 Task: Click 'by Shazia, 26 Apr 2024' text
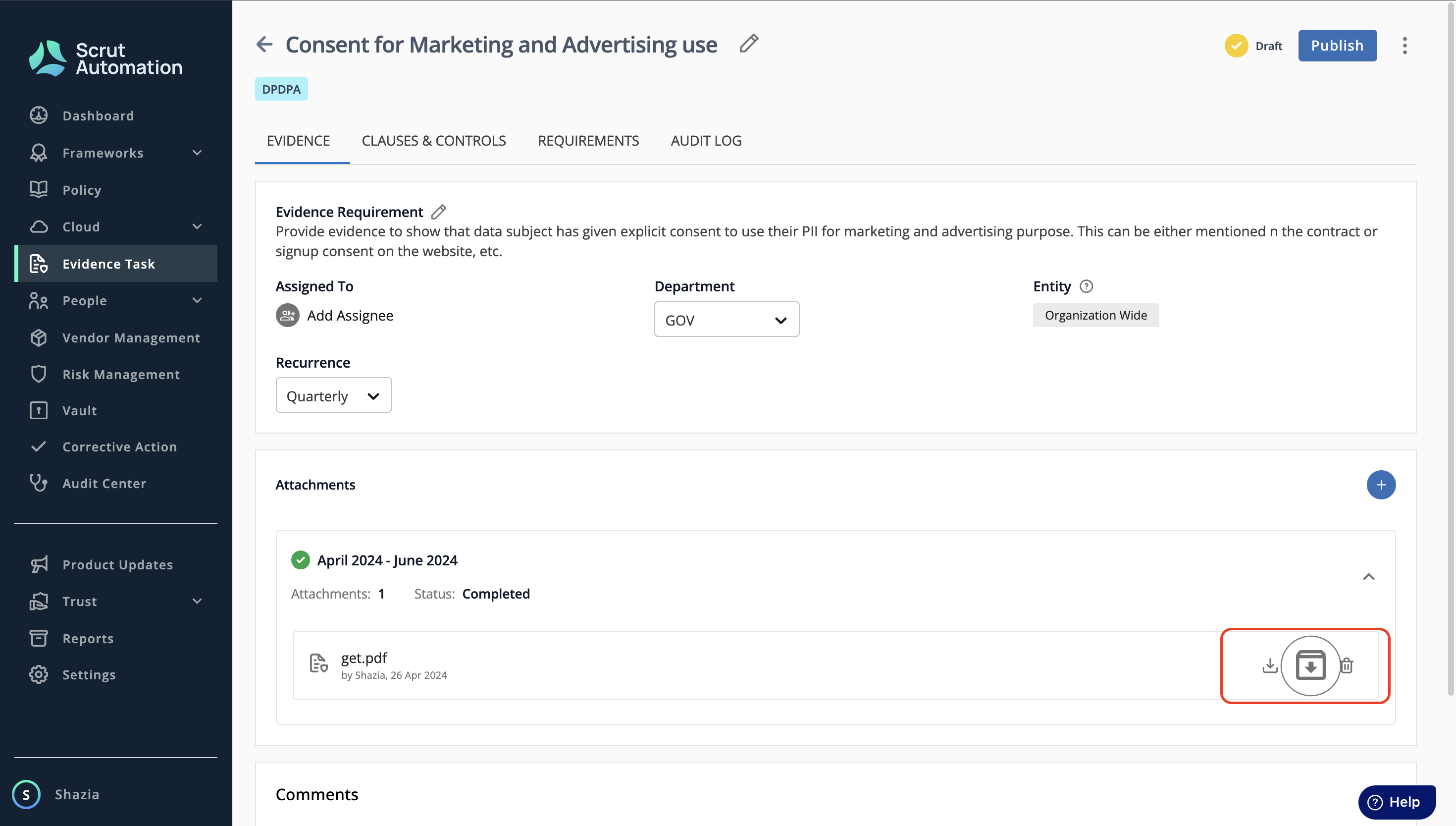[x=394, y=675]
